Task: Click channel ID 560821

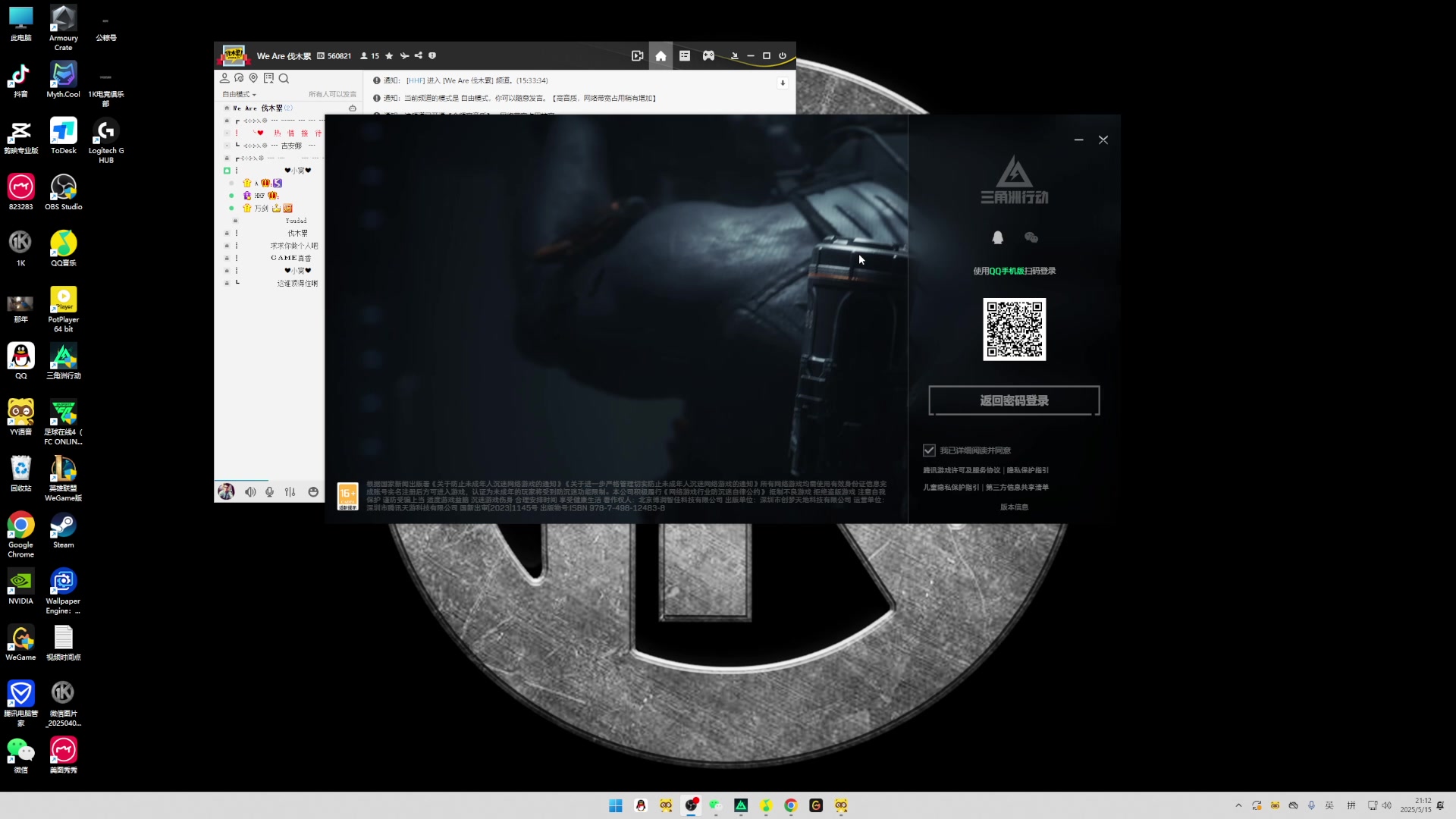Action: tap(334, 56)
